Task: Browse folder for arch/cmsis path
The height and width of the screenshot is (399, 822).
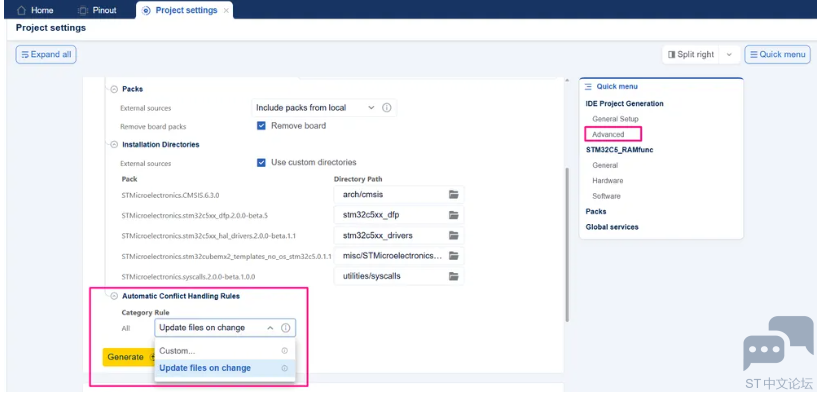Action: (453, 195)
